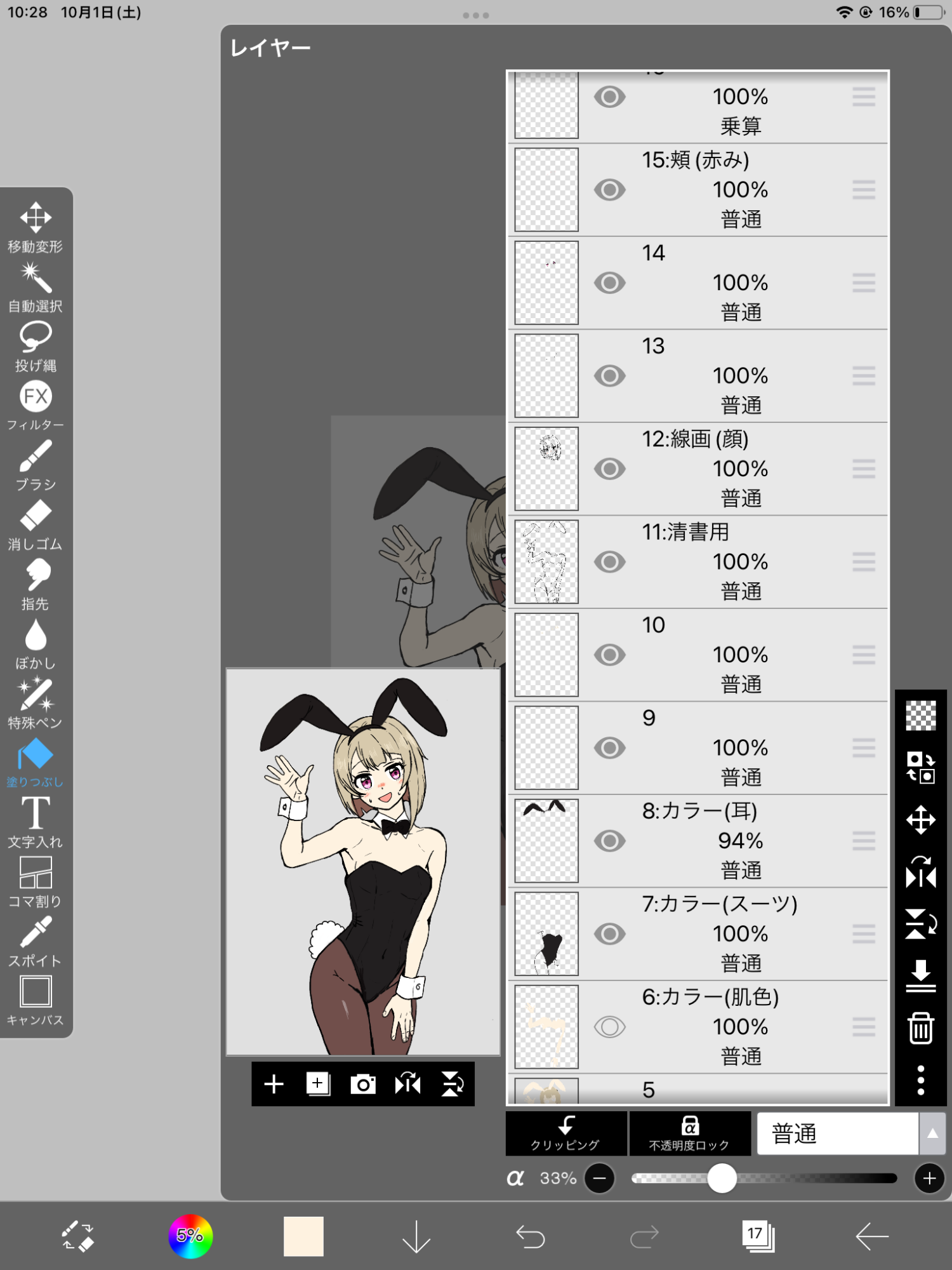
Task: Pick the スポイト eyedropper tool
Action: click(36, 940)
